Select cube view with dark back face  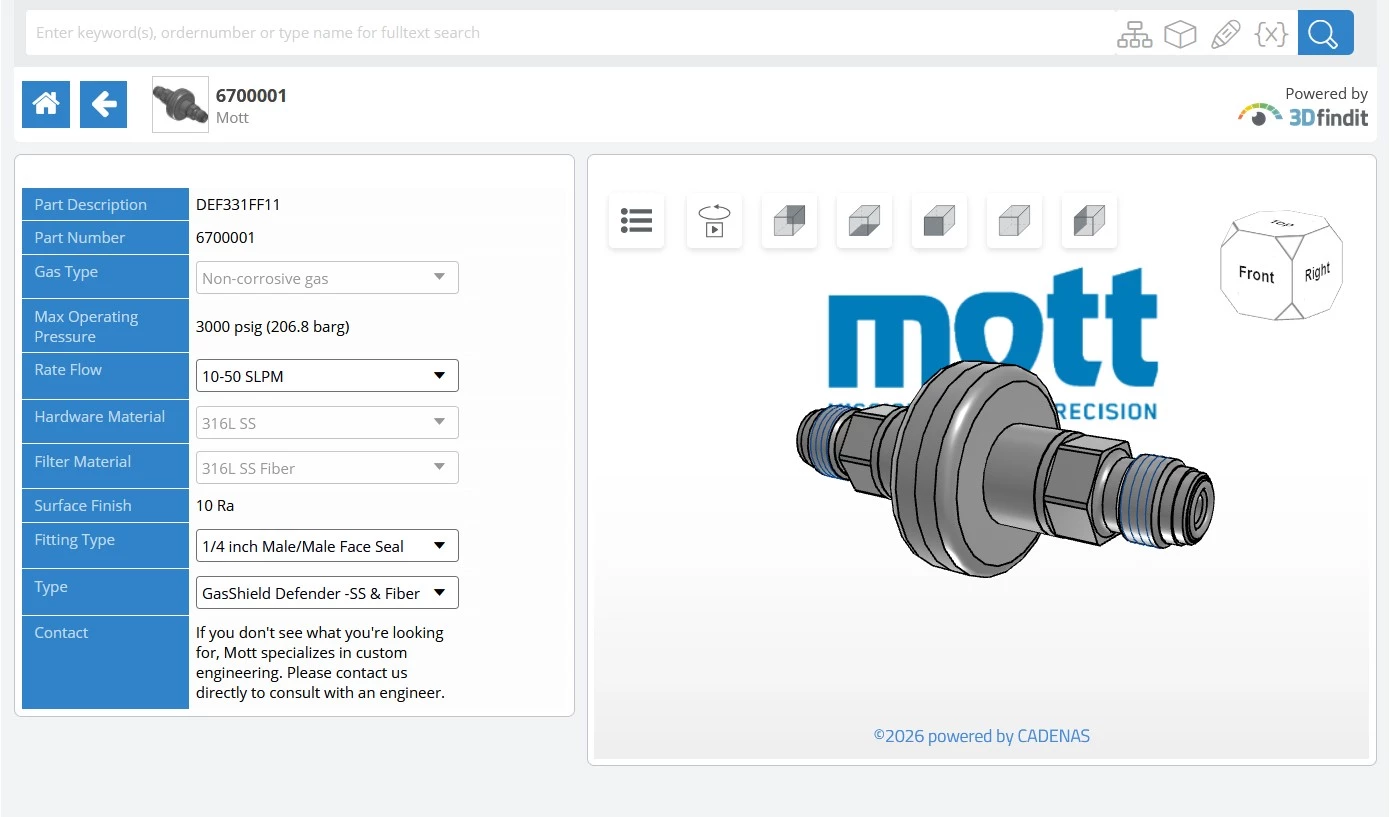pos(789,220)
